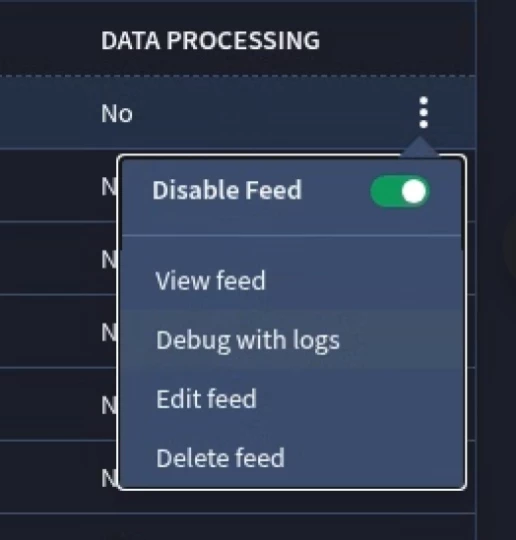Toggle the green Disable Feed switch
The image size is (516, 540).
(400, 191)
